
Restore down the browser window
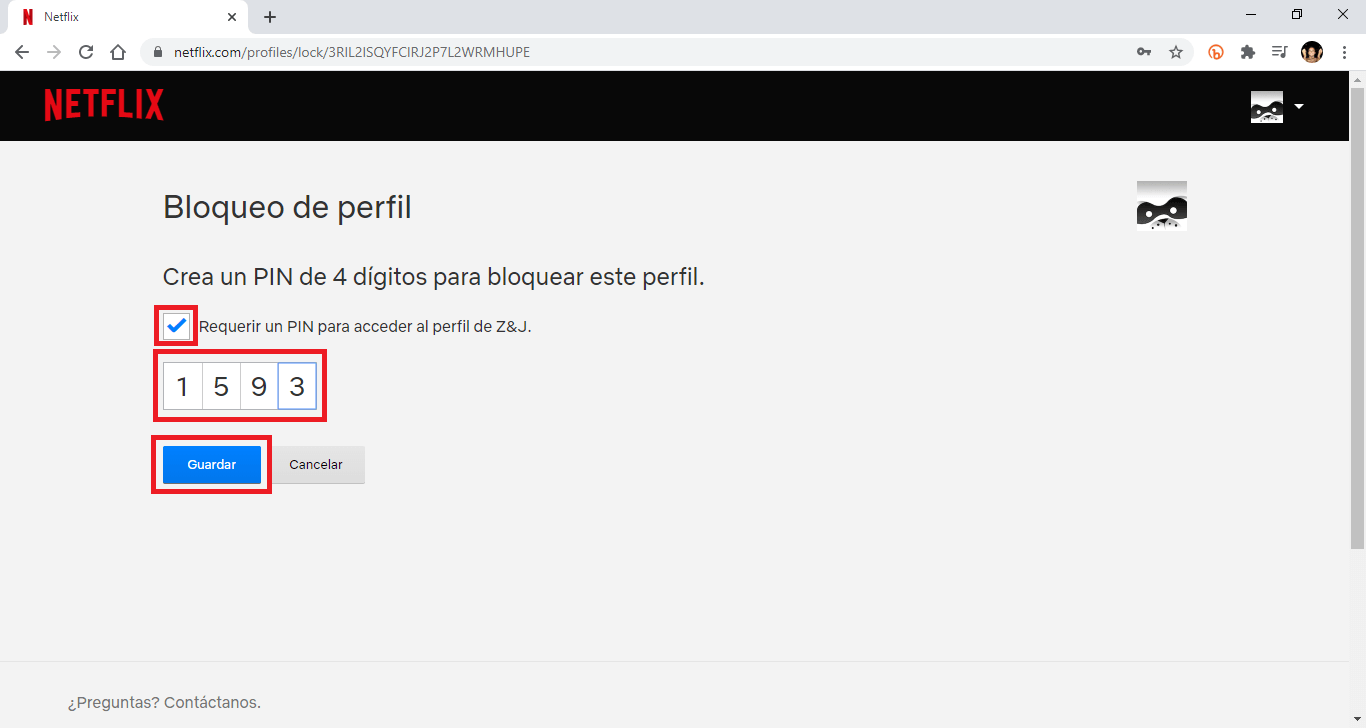[1297, 15]
